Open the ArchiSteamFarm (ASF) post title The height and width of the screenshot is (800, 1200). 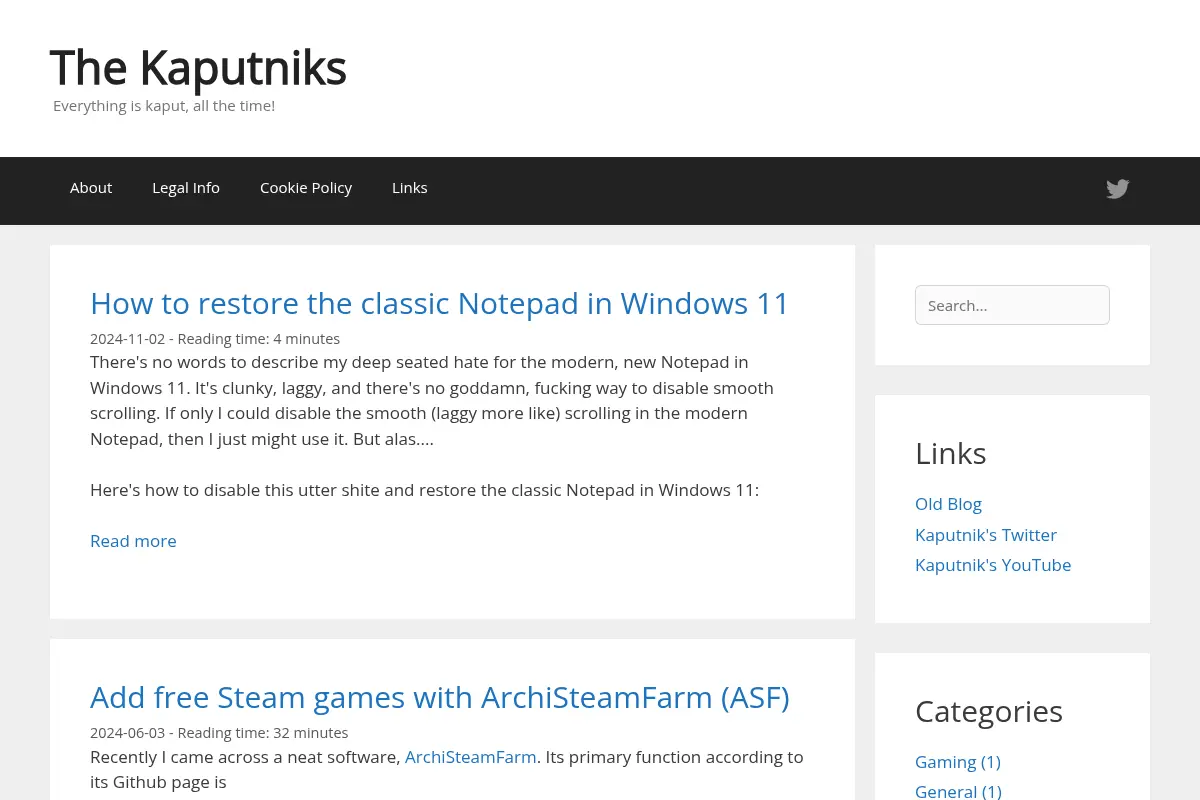tap(440, 697)
